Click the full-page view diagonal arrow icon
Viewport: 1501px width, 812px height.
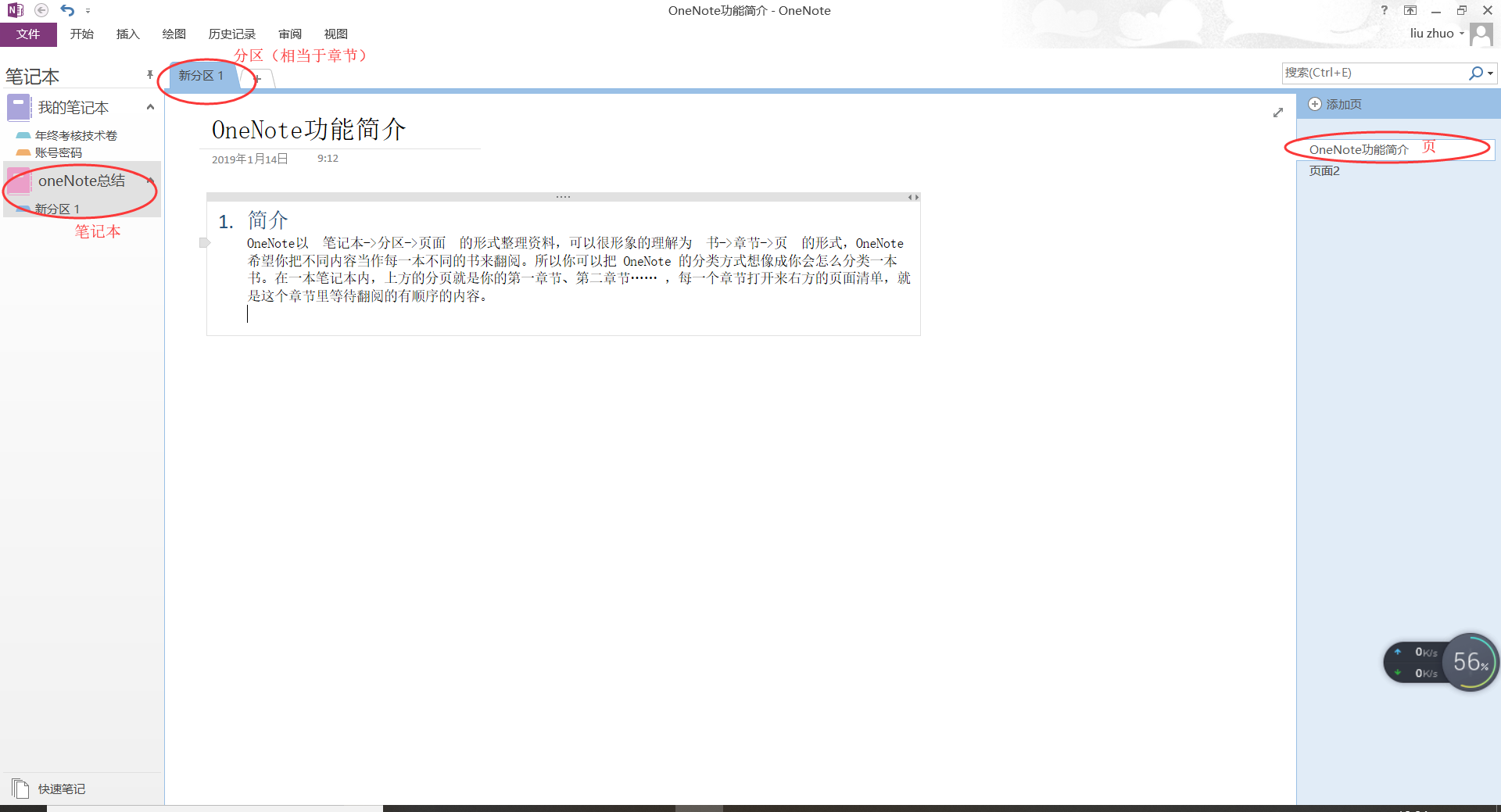tap(1278, 113)
